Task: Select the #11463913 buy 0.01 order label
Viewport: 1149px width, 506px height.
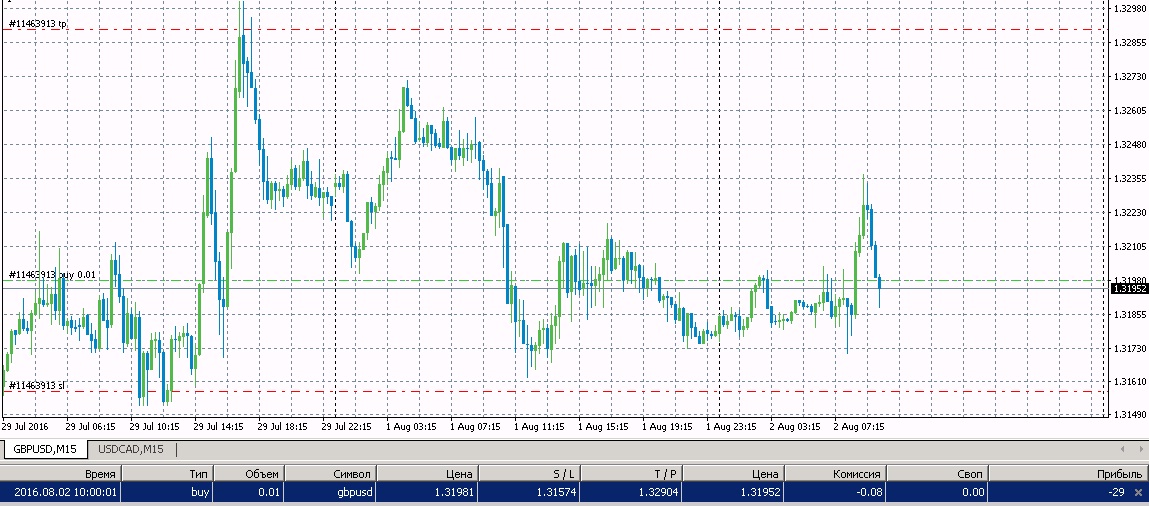Action: (52, 275)
